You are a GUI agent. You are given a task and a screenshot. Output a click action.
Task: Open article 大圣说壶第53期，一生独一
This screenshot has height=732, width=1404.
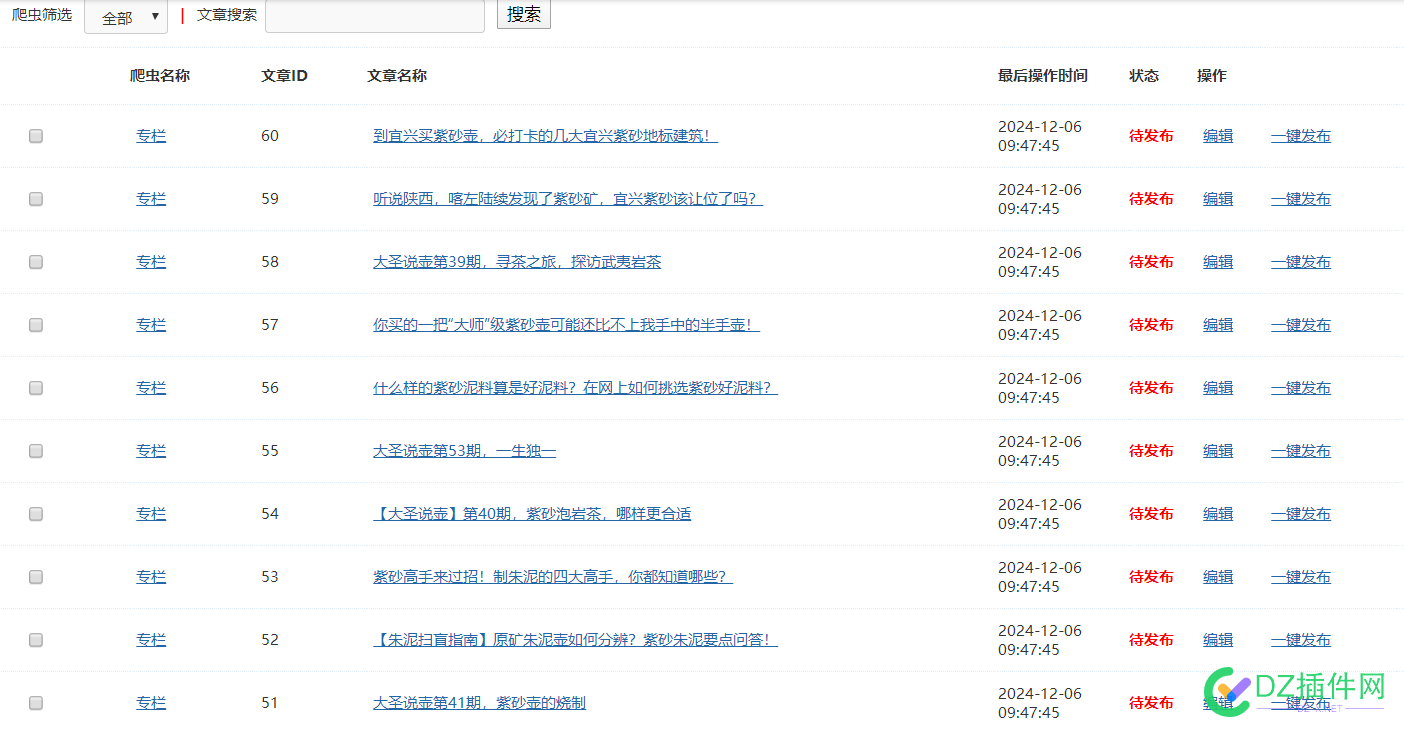click(464, 451)
